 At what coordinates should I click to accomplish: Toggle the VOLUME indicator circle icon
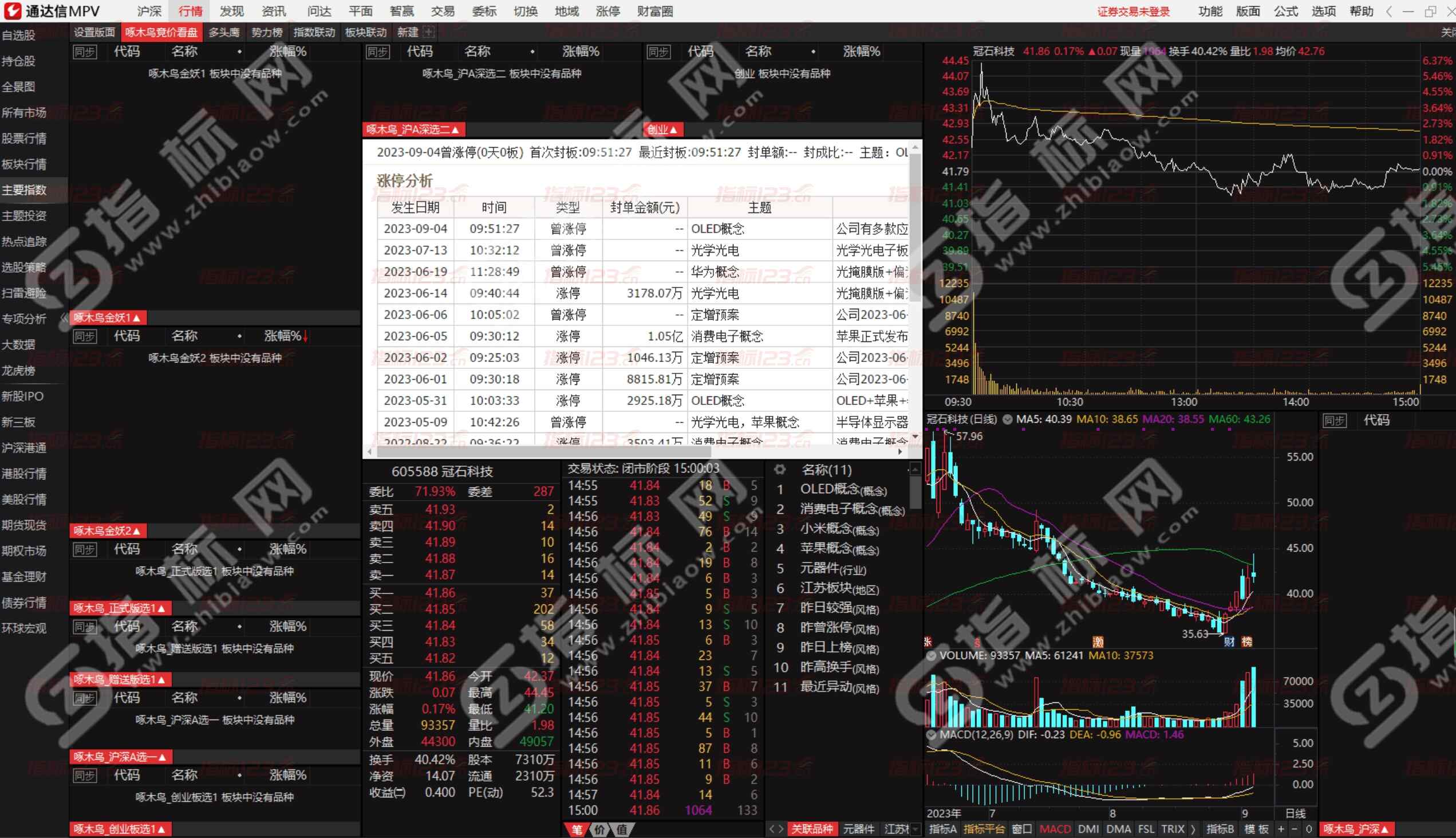931,655
